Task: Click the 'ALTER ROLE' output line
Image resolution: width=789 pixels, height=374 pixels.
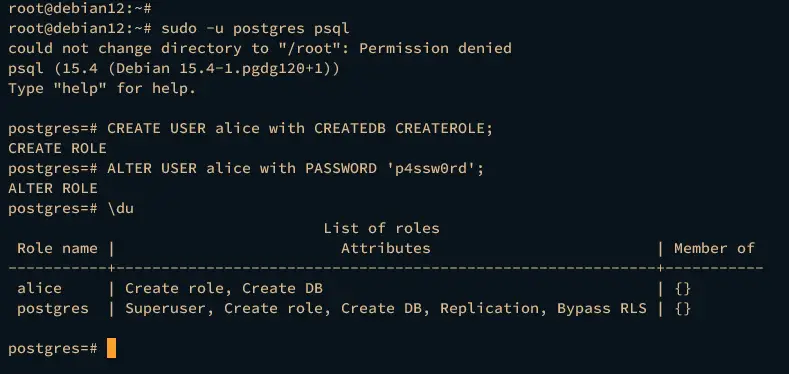Action: pos(53,188)
